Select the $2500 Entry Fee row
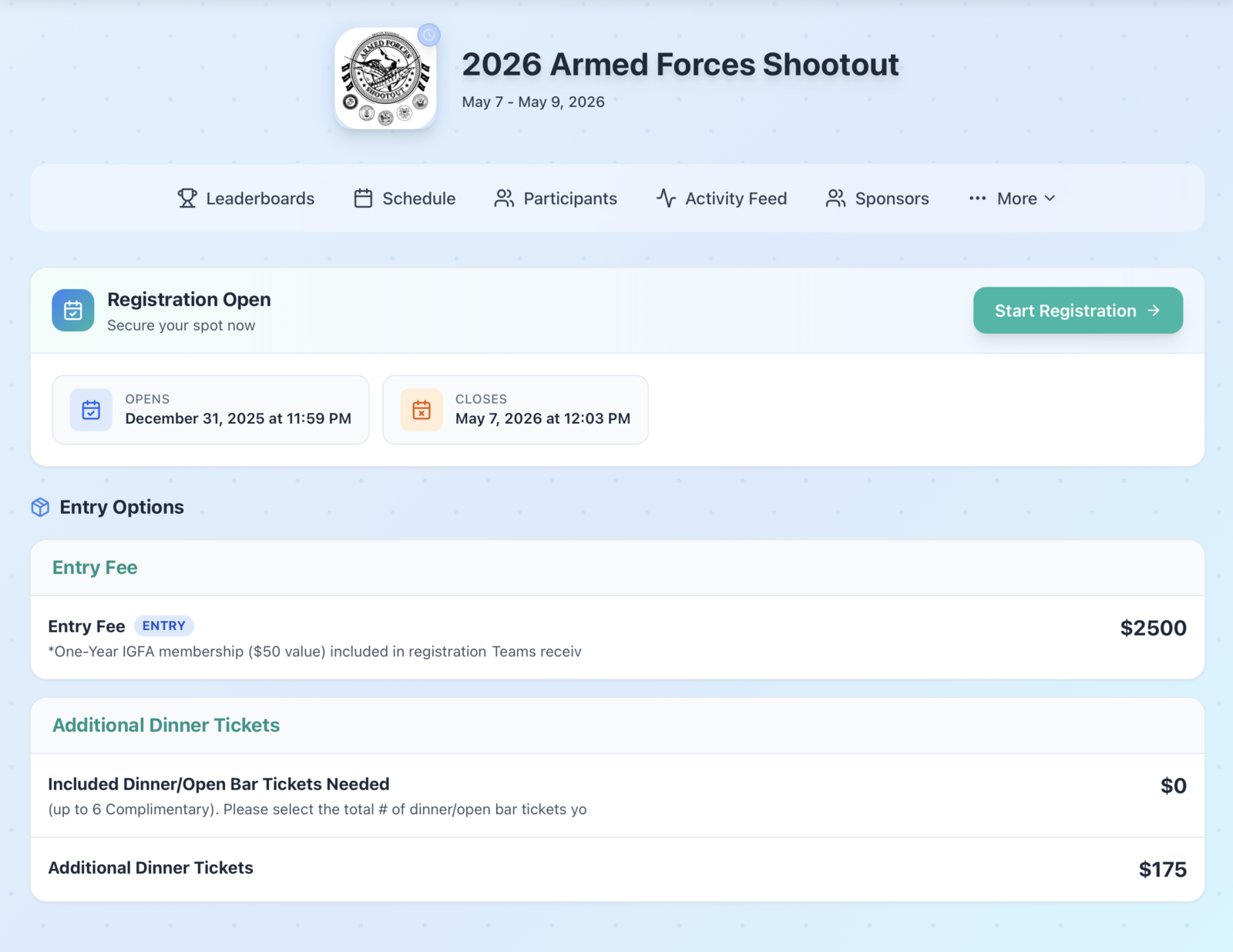Viewport: 1233px width, 952px height. pyautogui.click(x=616, y=637)
